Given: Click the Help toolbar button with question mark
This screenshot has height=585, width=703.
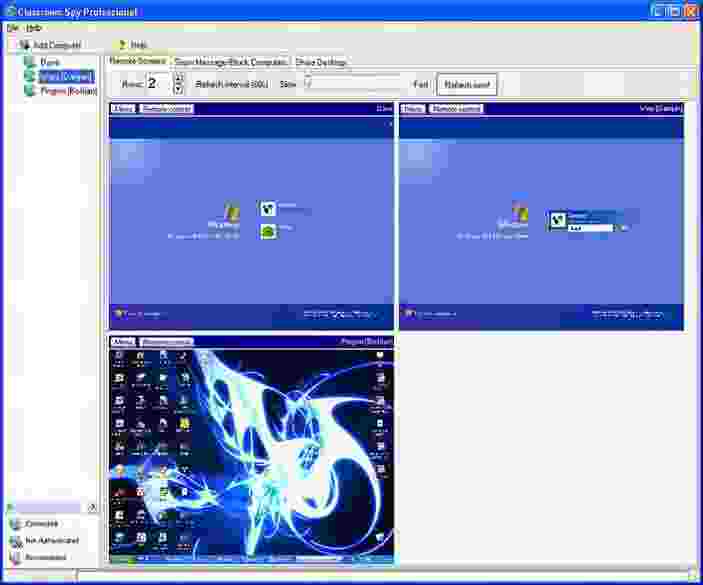Looking at the screenshot, I should click(133, 45).
